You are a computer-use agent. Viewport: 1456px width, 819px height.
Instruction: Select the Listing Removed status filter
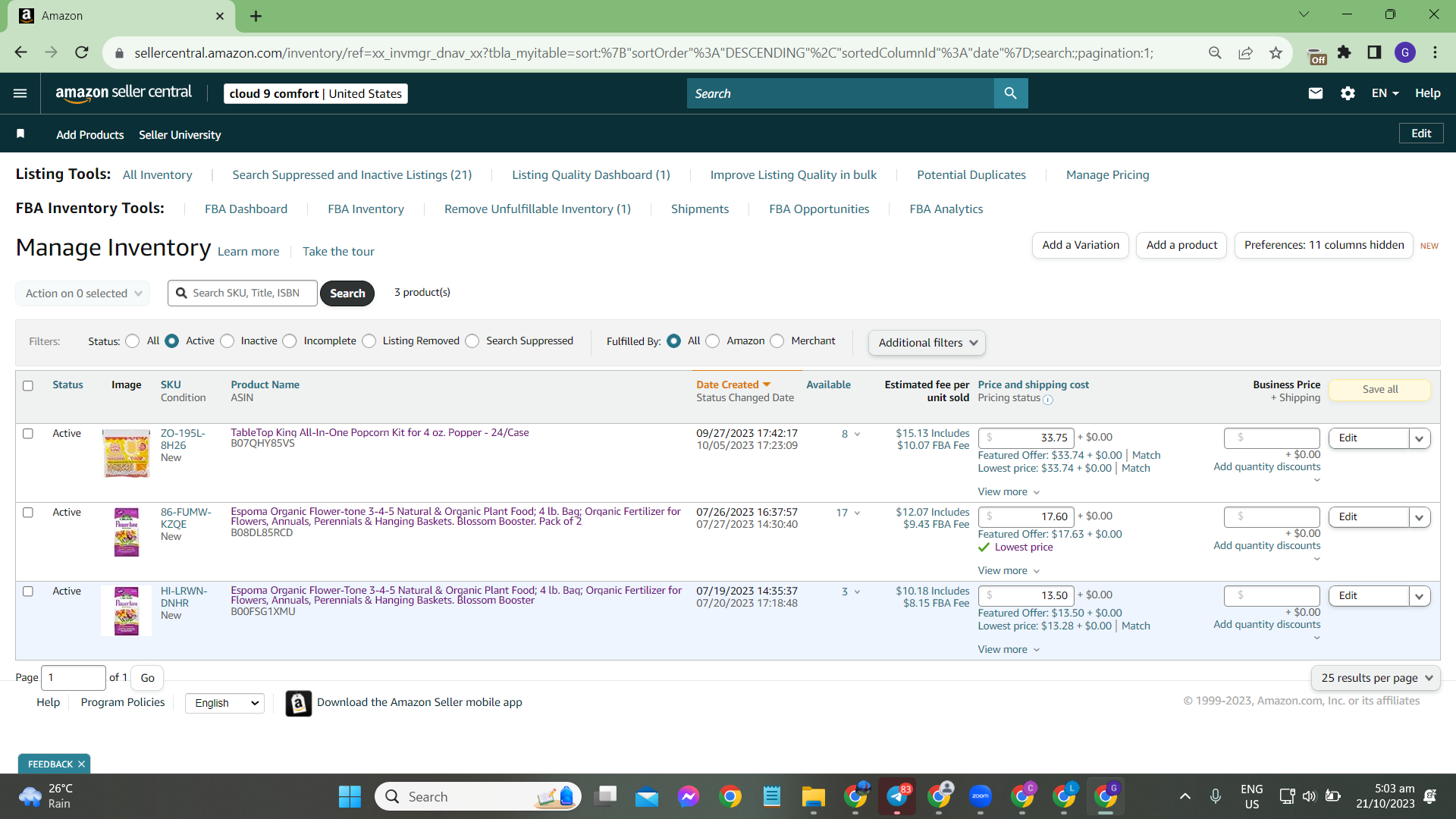[369, 341]
